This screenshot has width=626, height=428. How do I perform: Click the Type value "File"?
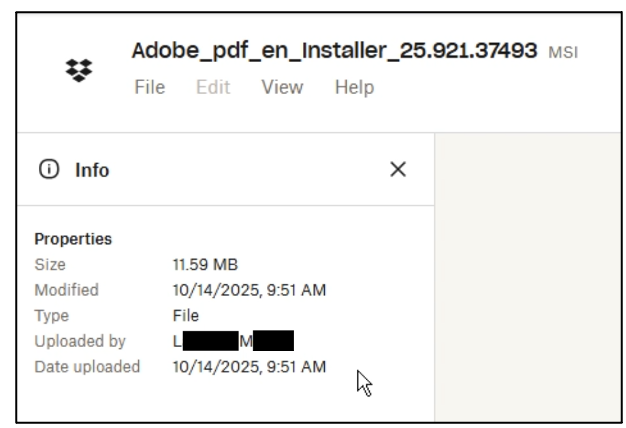click(x=186, y=316)
